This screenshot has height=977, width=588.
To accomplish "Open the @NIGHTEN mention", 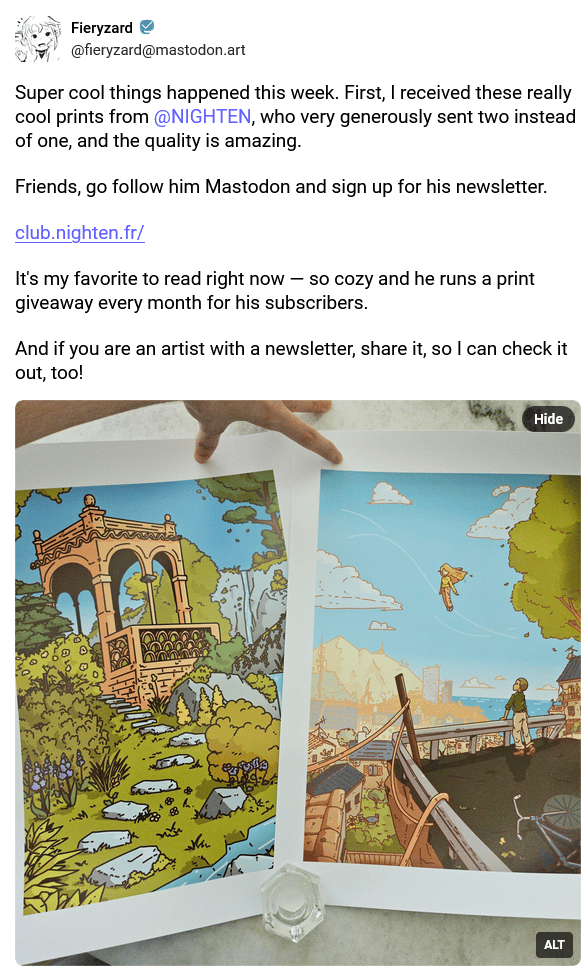I will 202,117.
